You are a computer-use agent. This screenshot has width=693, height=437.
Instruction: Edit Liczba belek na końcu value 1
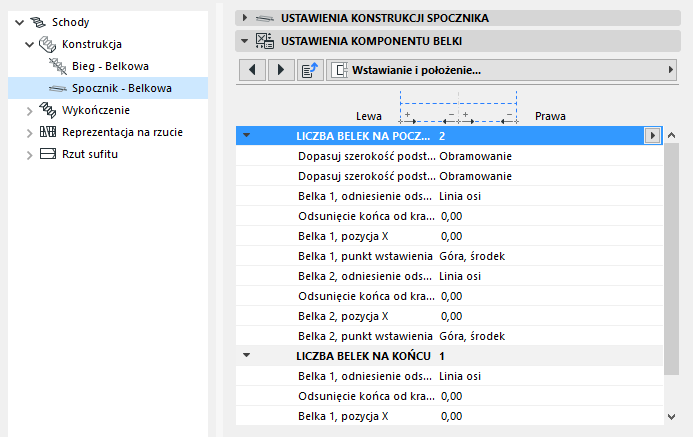[442, 356]
